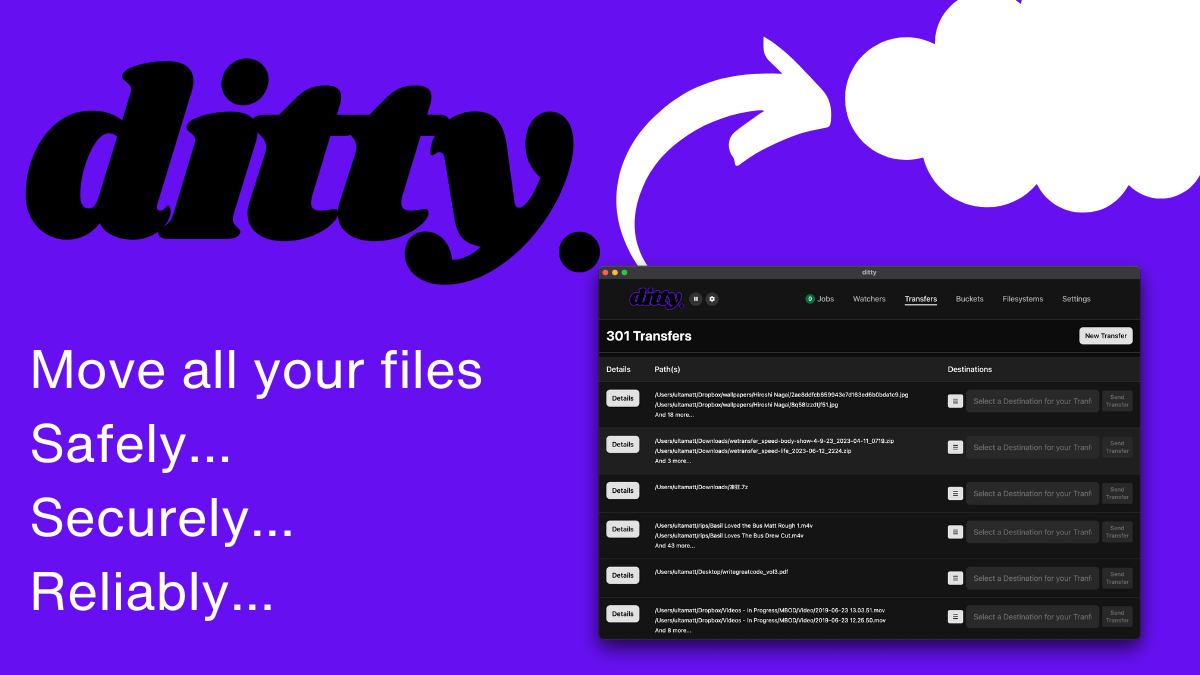Open the row menu icon for the Basil Bus videos transfer
The width and height of the screenshot is (1200, 675).
click(953, 531)
